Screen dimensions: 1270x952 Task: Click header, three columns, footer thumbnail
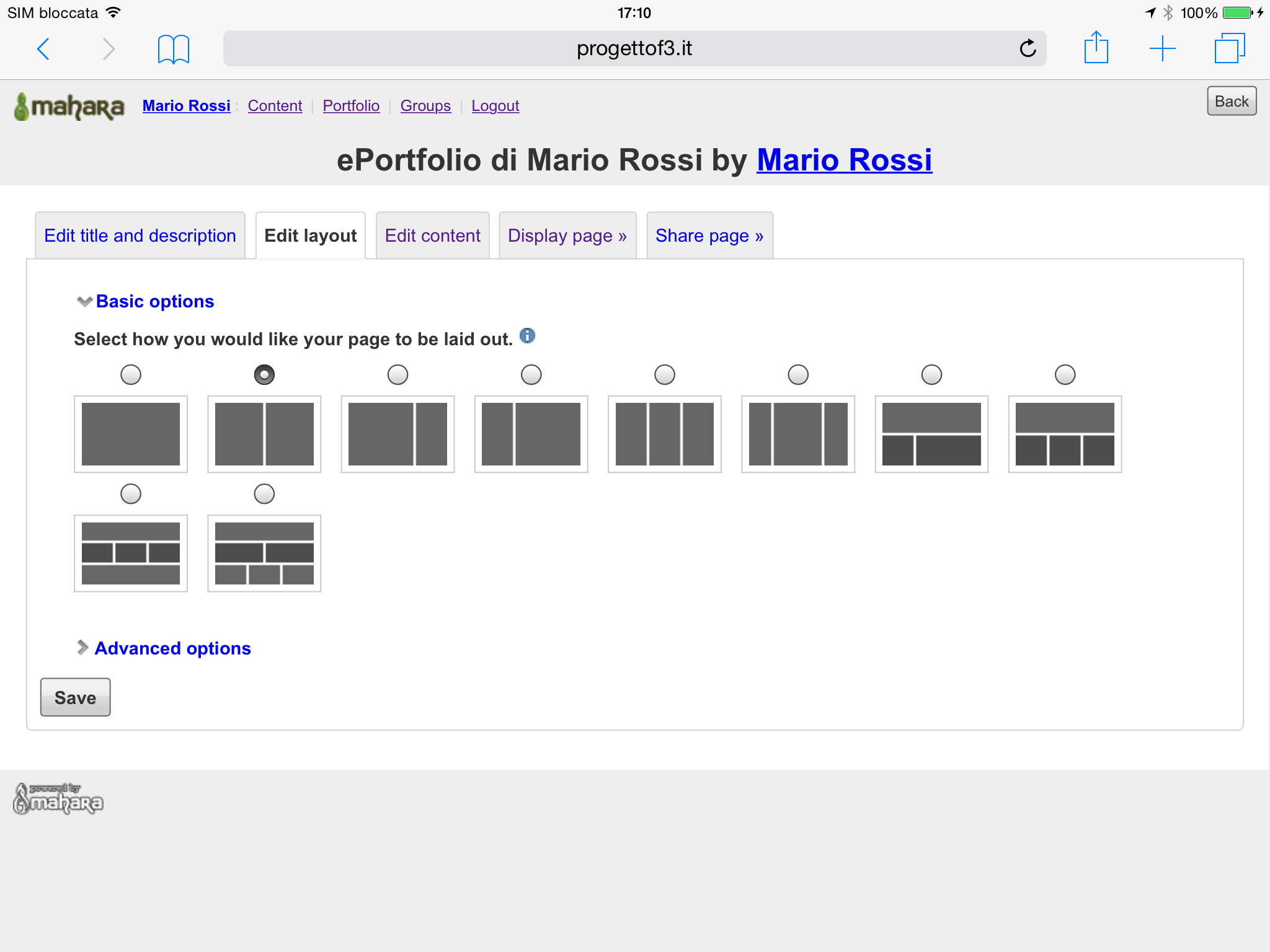click(131, 553)
